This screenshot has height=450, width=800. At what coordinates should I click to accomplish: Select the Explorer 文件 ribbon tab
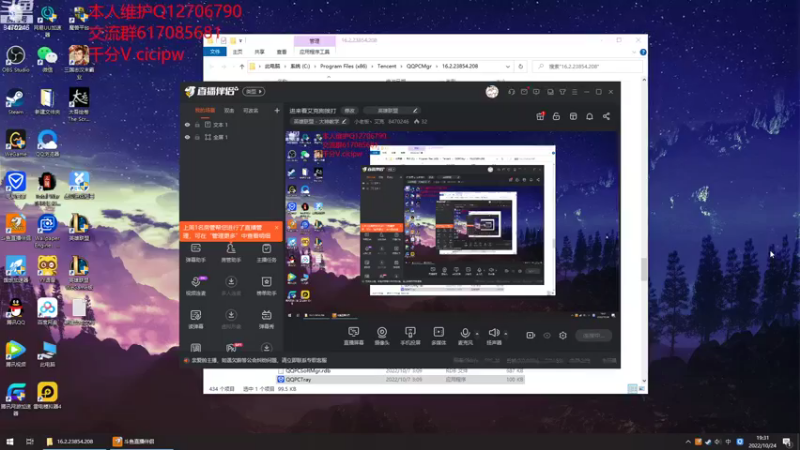pos(215,52)
